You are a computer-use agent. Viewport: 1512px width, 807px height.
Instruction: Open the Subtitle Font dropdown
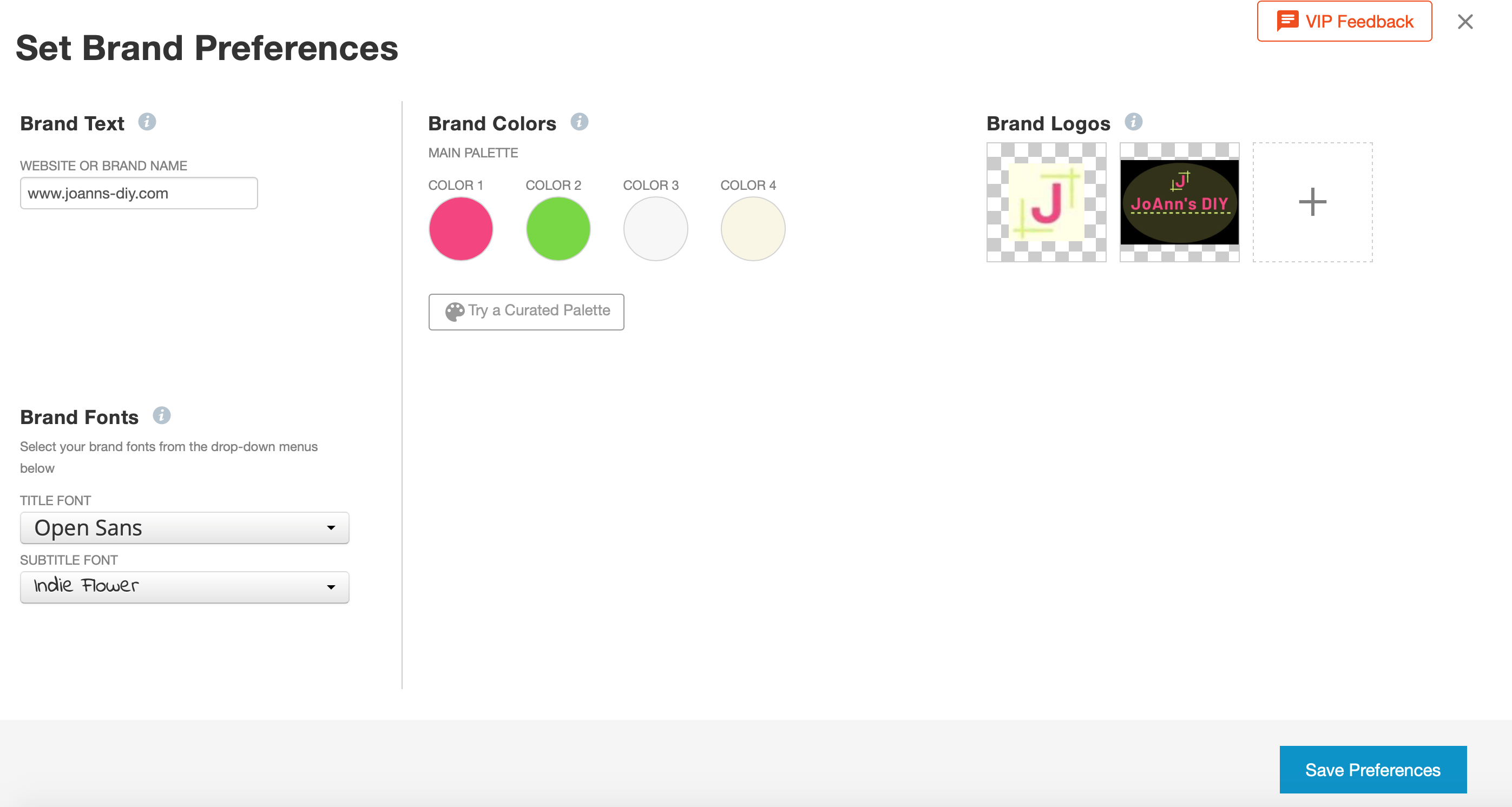pos(185,587)
